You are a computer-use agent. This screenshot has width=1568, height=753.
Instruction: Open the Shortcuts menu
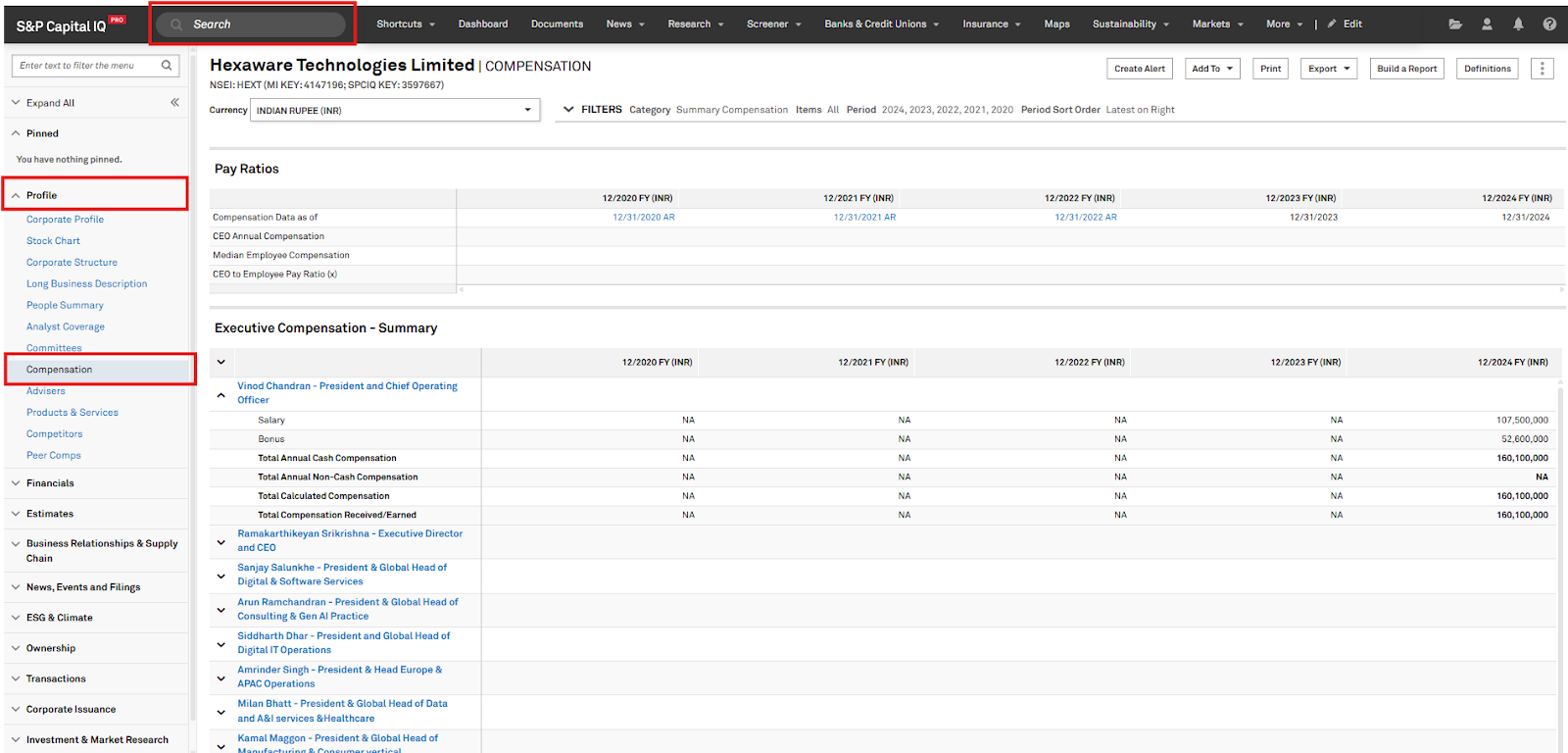[x=406, y=24]
